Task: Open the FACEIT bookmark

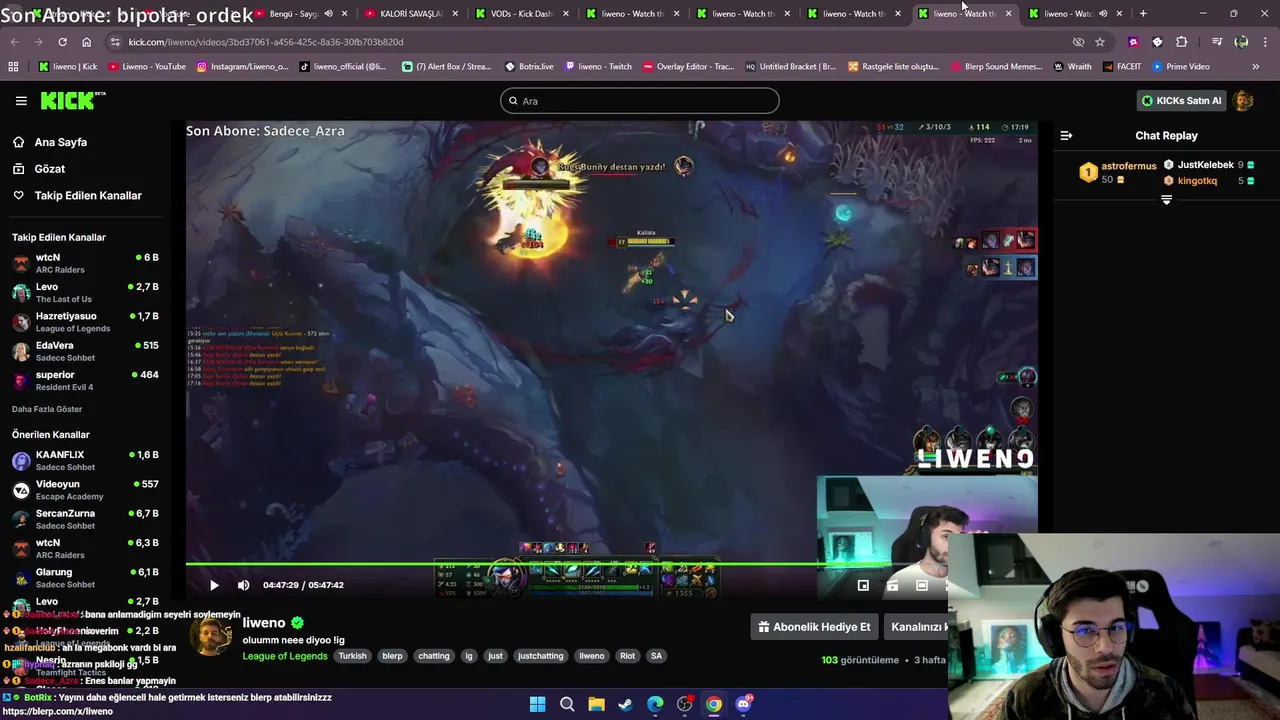Action: pyautogui.click(x=1121, y=66)
